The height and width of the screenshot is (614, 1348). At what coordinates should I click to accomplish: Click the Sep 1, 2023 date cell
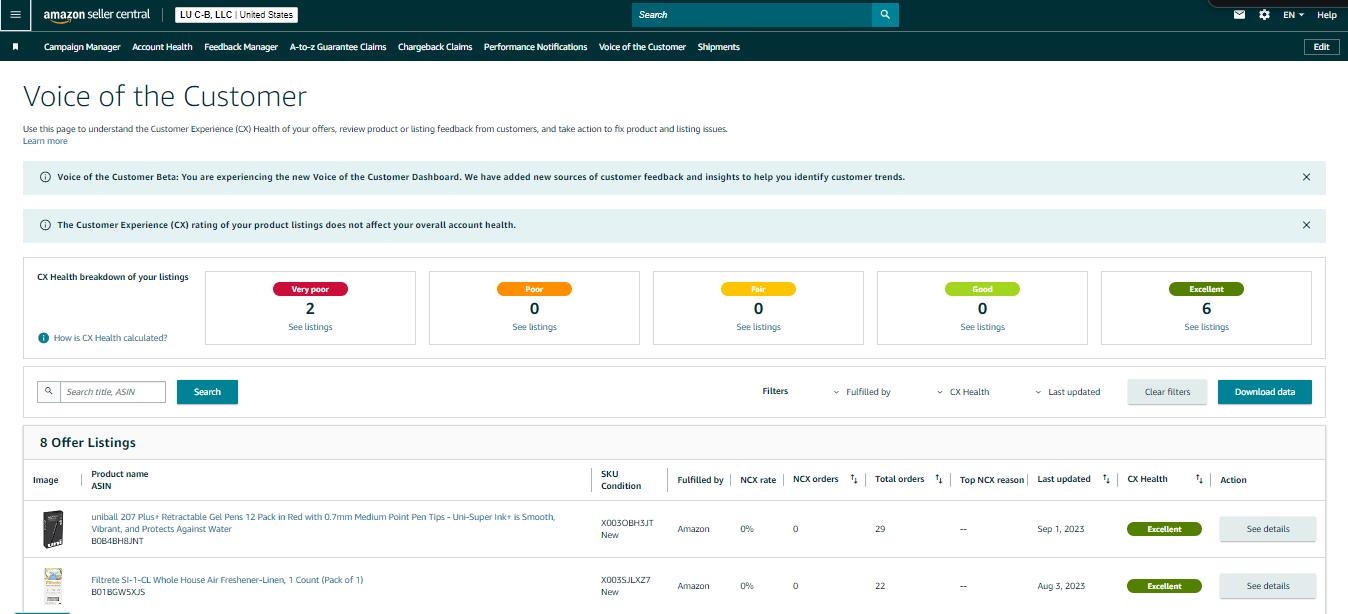coord(1061,529)
